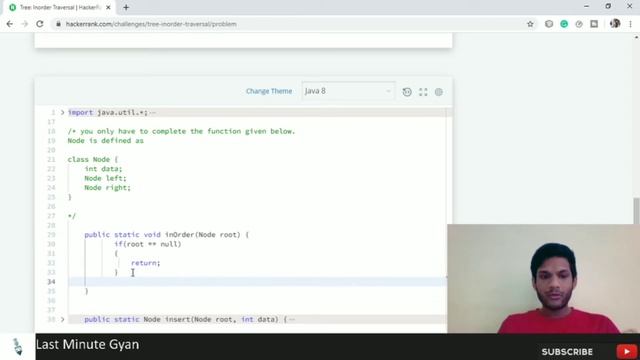
Task: Go back with the browser back arrow
Action: click(x=9, y=24)
